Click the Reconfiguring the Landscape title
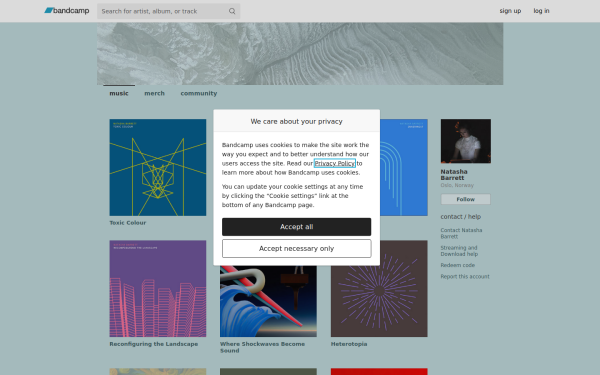The height and width of the screenshot is (375, 600). (x=154, y=344)
